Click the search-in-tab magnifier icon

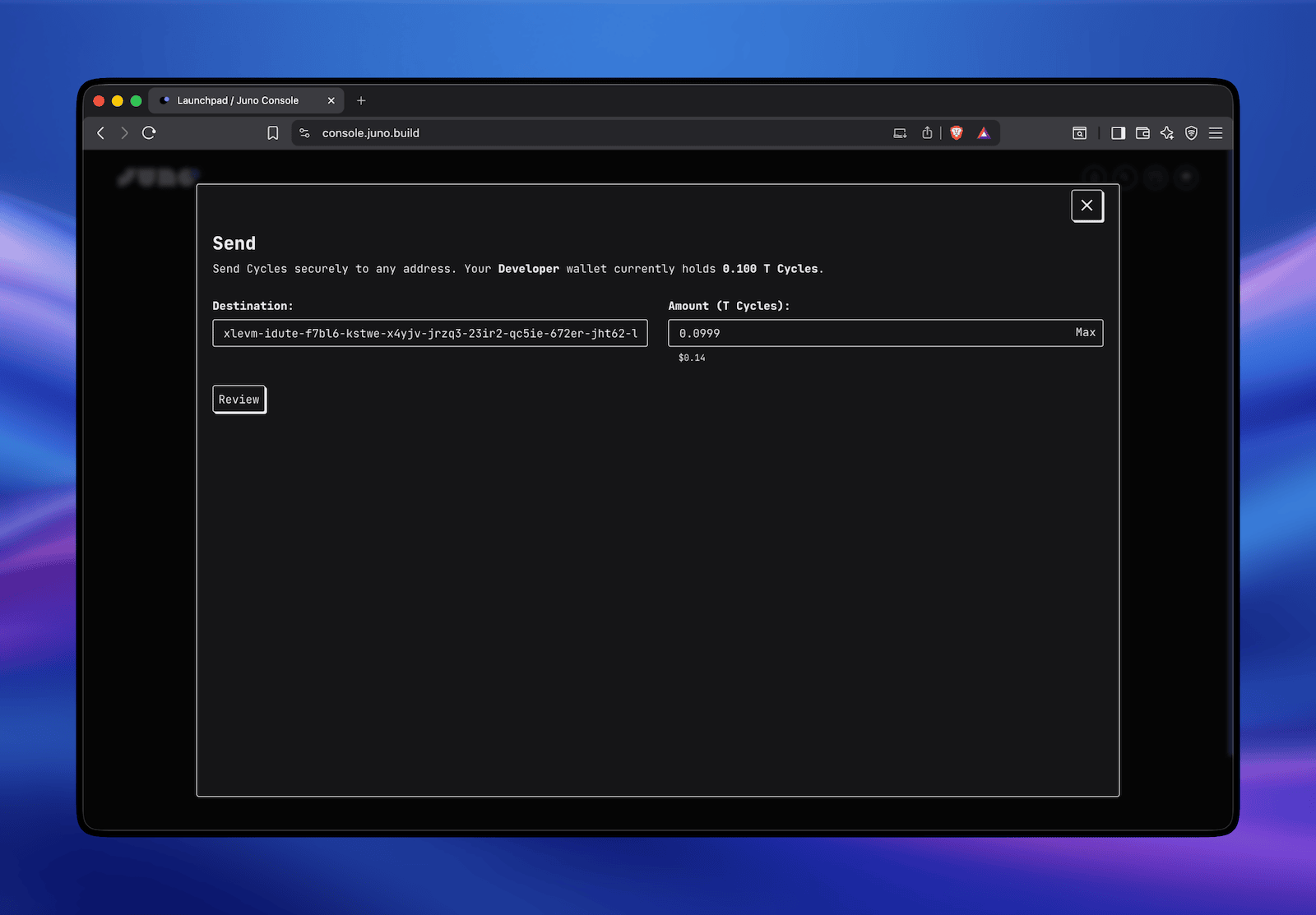[x=1079, y=132]
